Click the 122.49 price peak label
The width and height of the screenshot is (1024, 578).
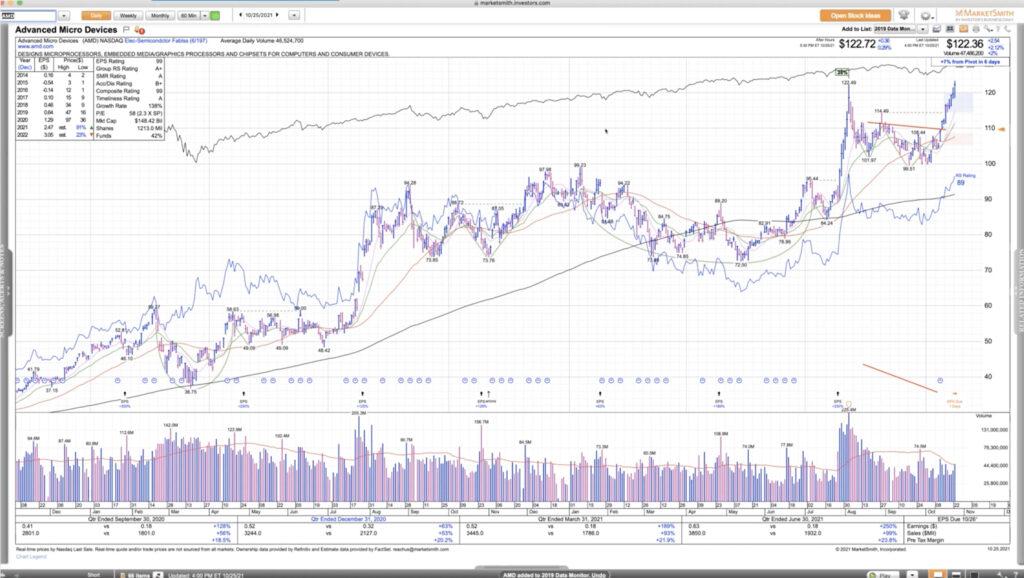pyautogui.click(x=848, y=82)
